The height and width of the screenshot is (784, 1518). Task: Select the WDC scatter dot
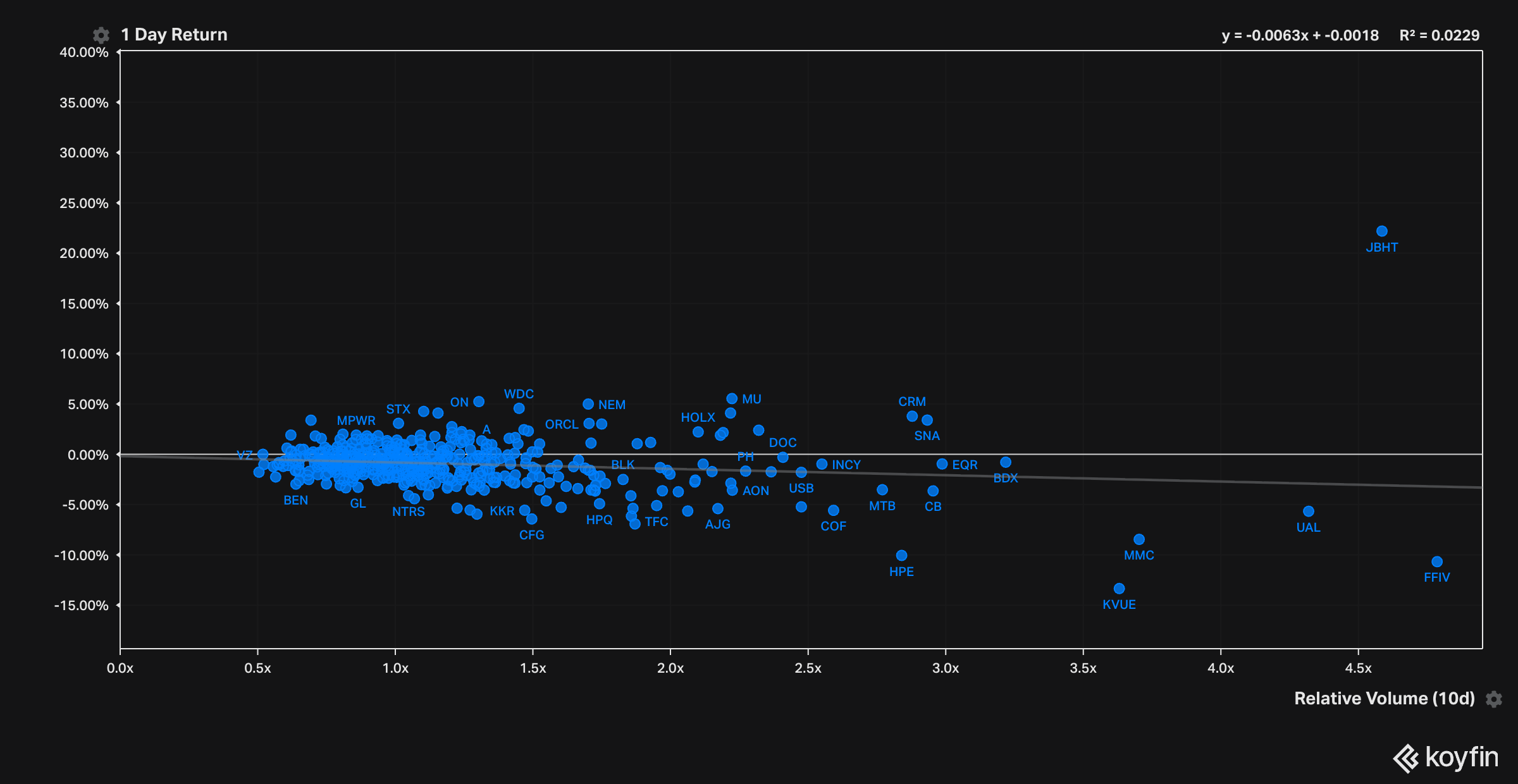[519, 408]
